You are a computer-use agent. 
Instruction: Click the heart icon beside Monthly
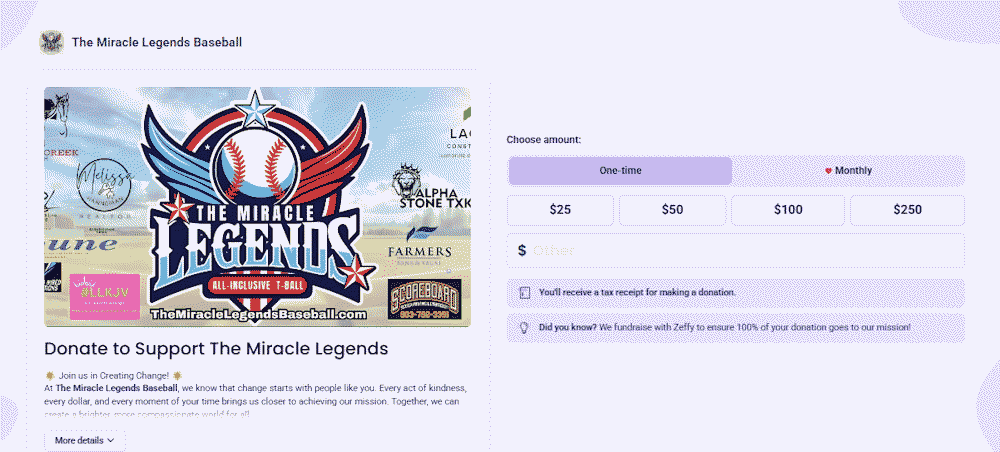[828, 171]
